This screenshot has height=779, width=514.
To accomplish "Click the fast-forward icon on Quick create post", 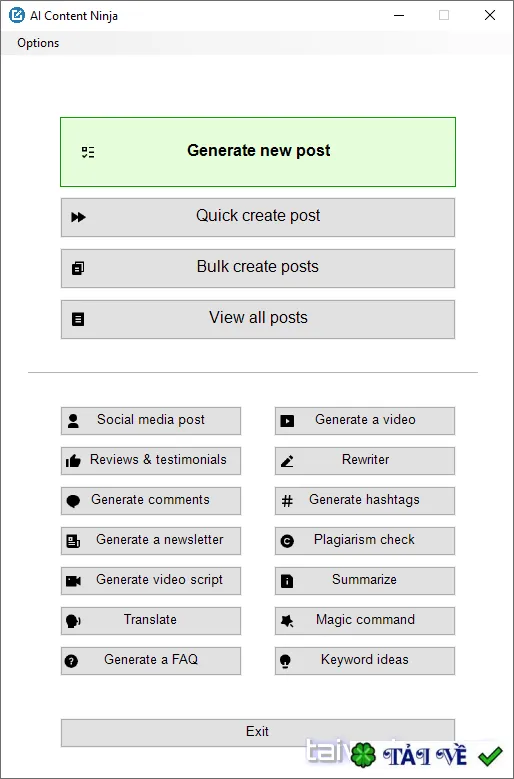I will point(78,217).
